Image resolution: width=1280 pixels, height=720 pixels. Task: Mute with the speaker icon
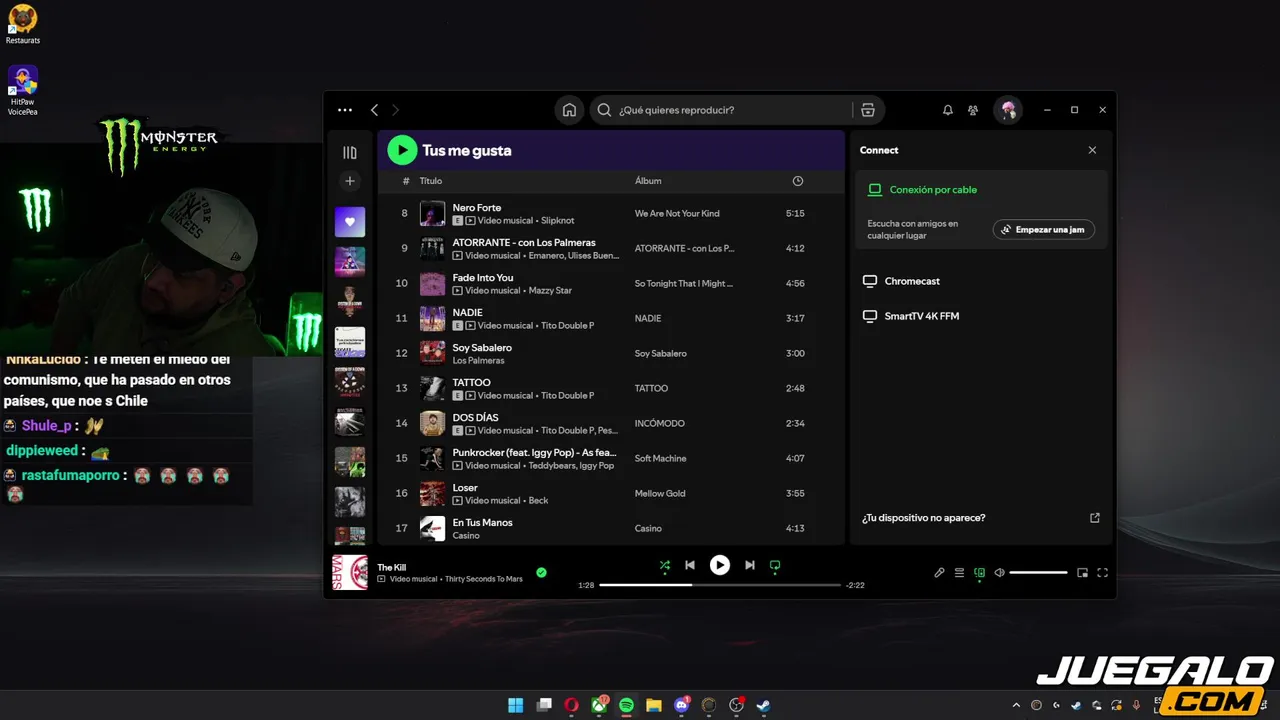999,573
